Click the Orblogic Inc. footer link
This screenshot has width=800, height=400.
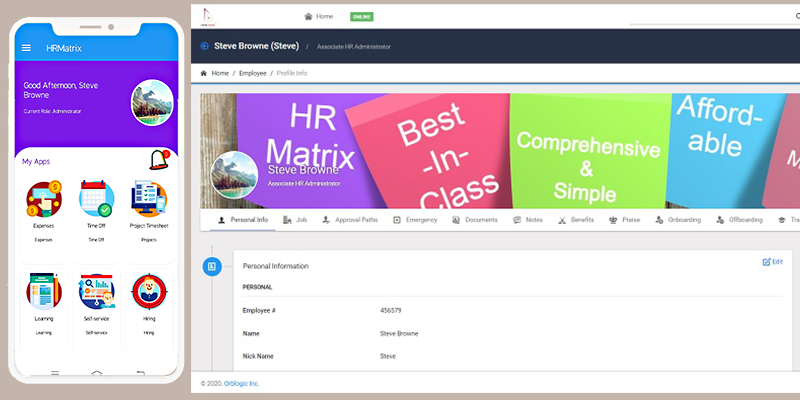pos(241,384)
